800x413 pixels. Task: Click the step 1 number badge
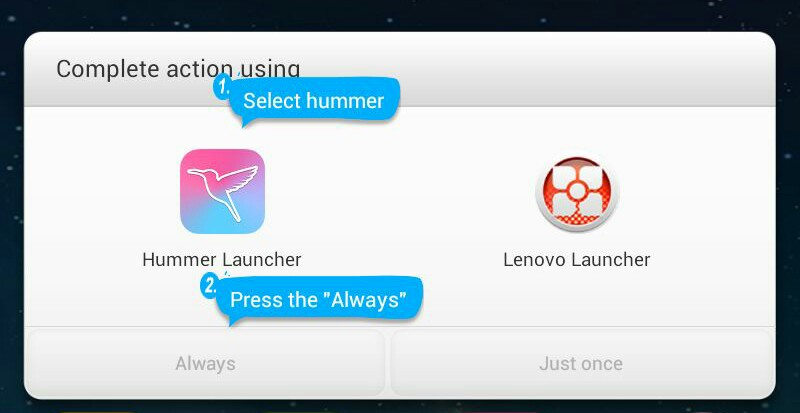click(222, 88)
